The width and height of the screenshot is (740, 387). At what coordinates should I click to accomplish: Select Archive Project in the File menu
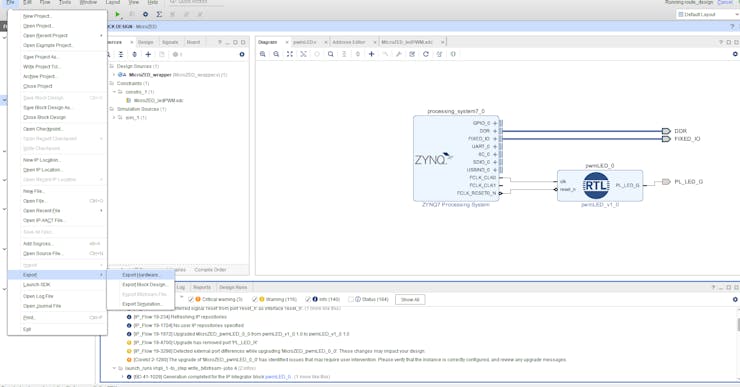tap(57, 76)
